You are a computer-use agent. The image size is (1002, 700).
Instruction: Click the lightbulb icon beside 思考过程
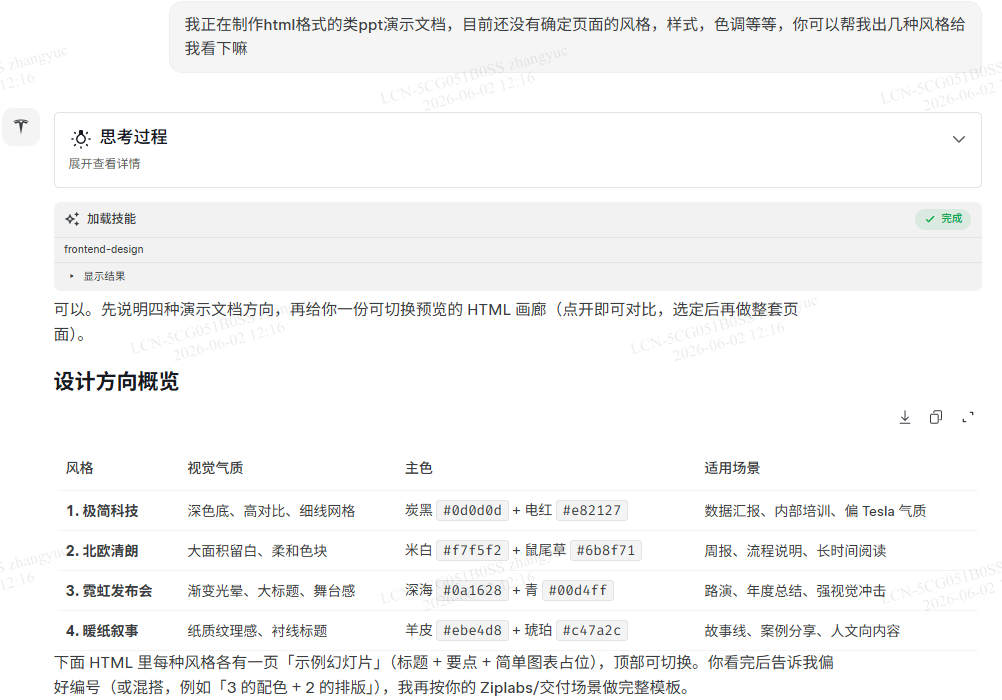[81, 137]
